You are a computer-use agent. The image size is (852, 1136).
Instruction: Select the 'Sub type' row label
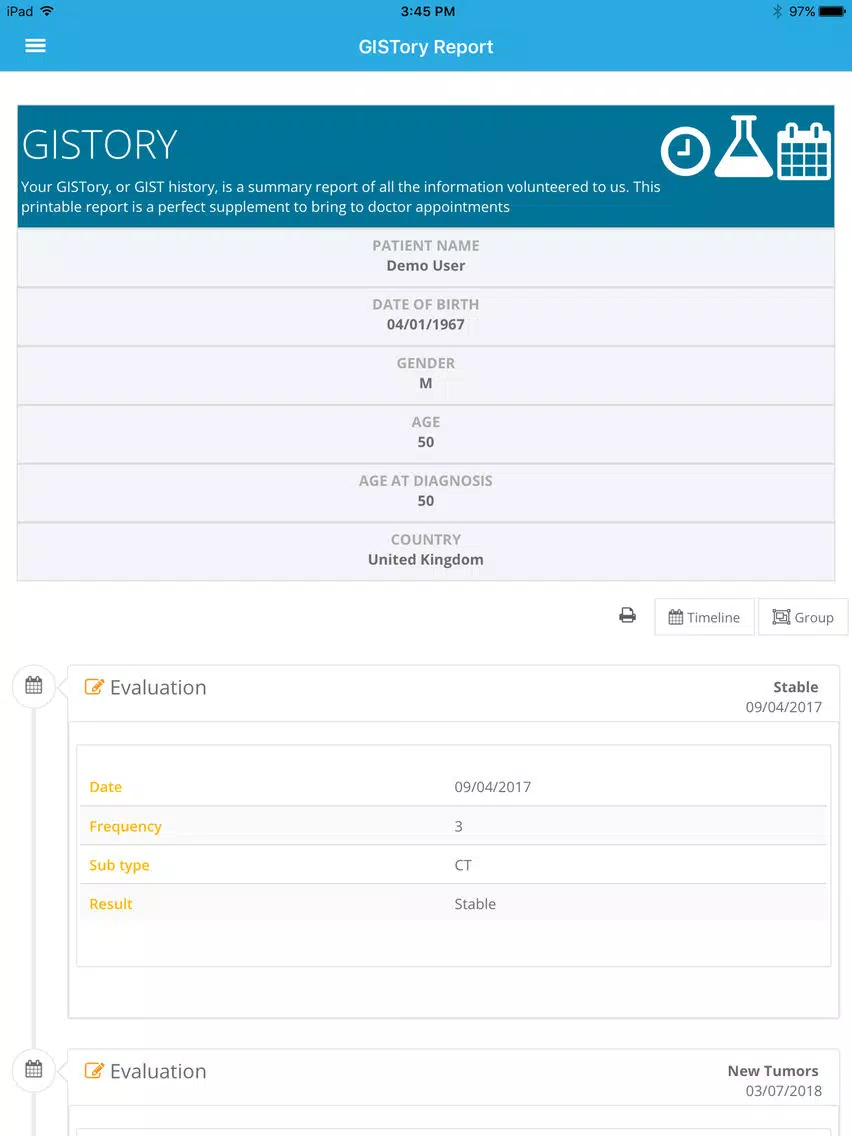(120, 866)
